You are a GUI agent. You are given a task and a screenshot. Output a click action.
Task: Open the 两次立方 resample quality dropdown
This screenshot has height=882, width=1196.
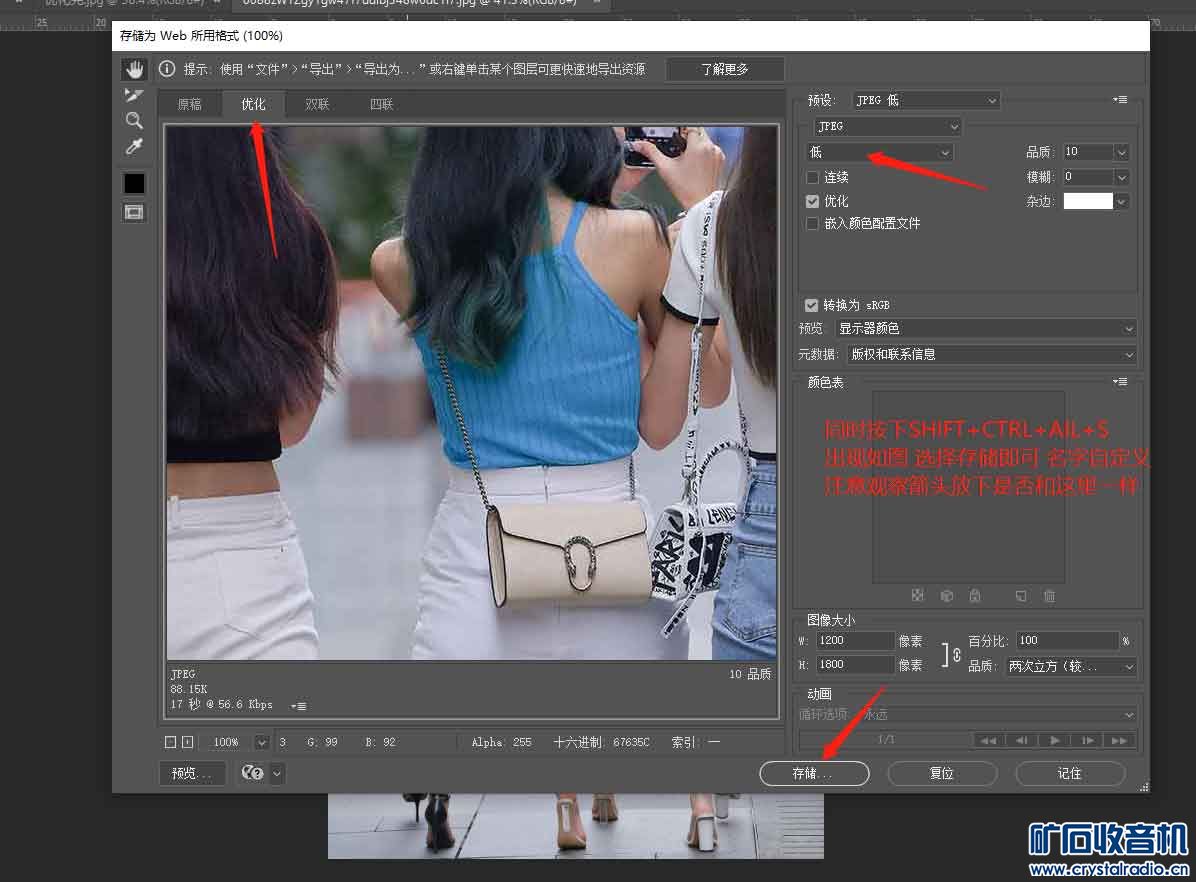[1071, 666]
